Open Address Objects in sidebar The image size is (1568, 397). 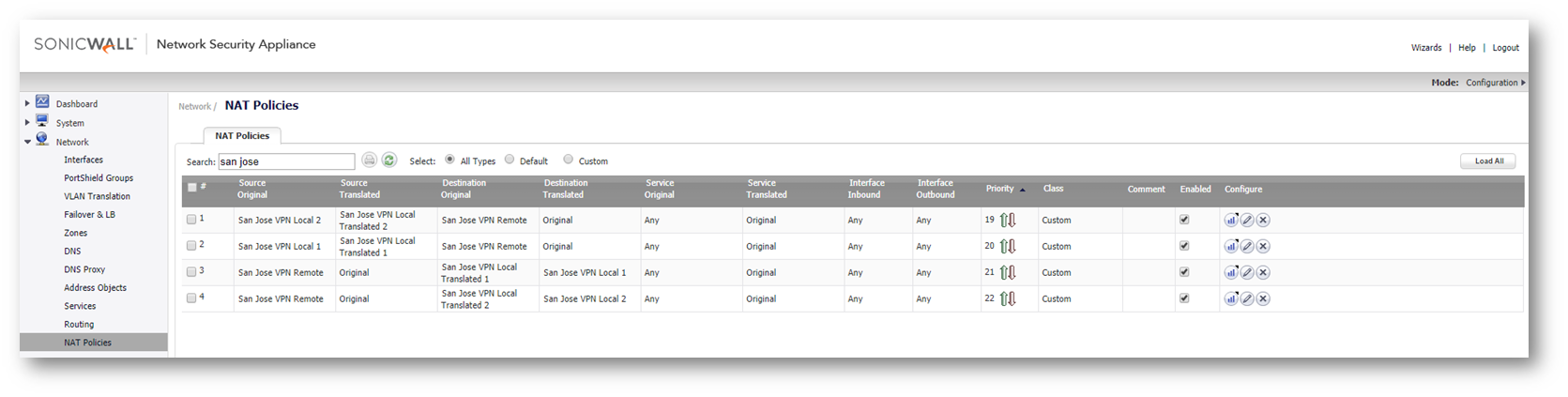pyautogui.click(x=95, y=288)
